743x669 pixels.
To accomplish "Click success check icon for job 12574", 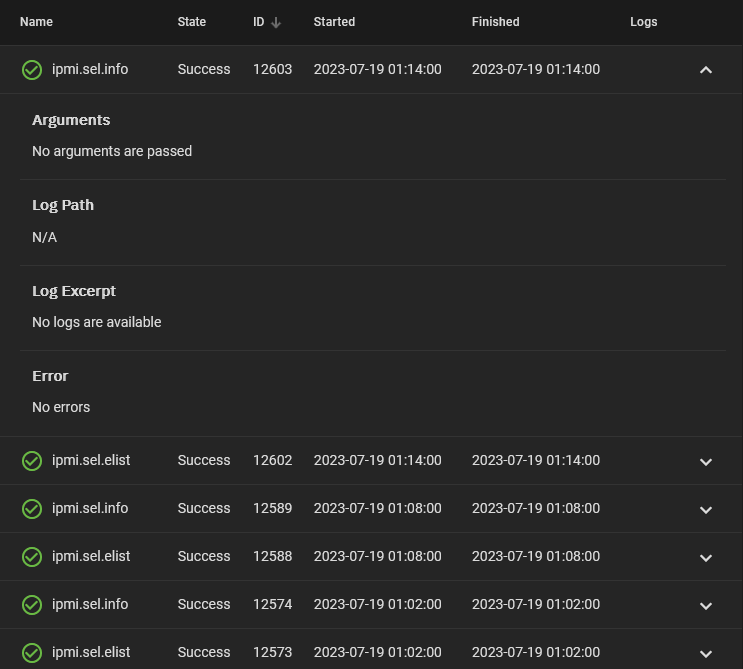I will point(32,605).
